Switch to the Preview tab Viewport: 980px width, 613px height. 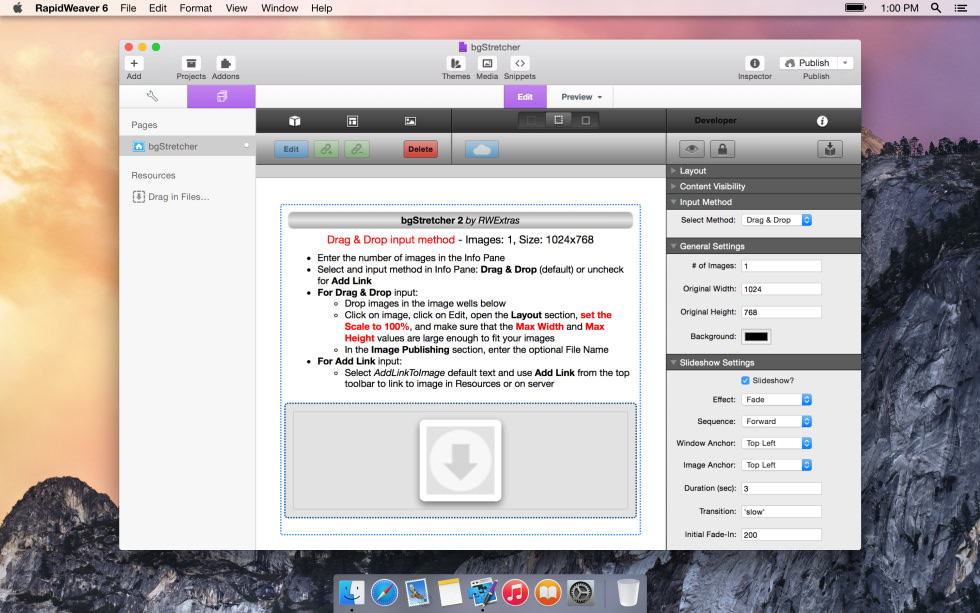581,97
